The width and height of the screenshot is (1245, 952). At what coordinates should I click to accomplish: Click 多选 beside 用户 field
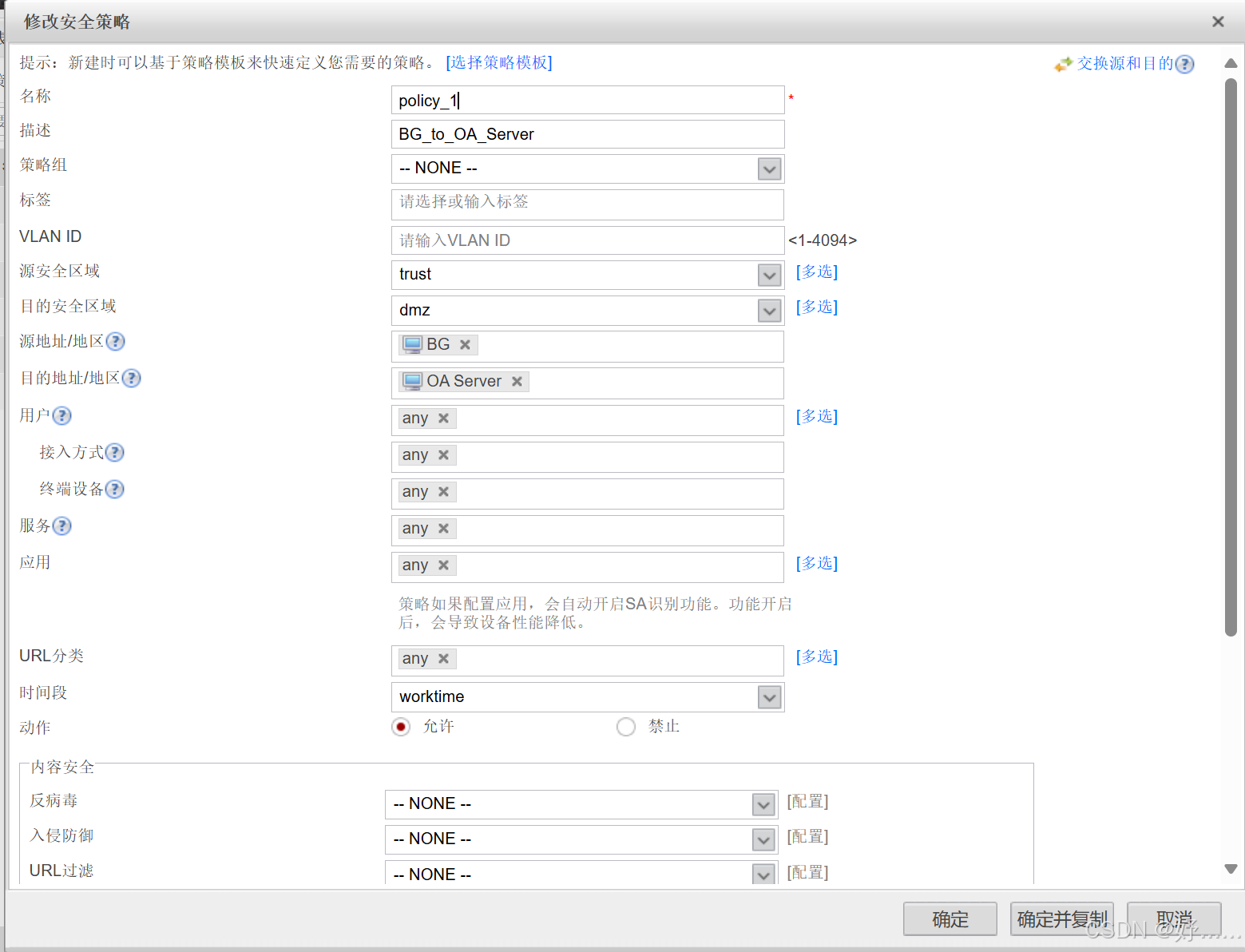pos(817,417)
